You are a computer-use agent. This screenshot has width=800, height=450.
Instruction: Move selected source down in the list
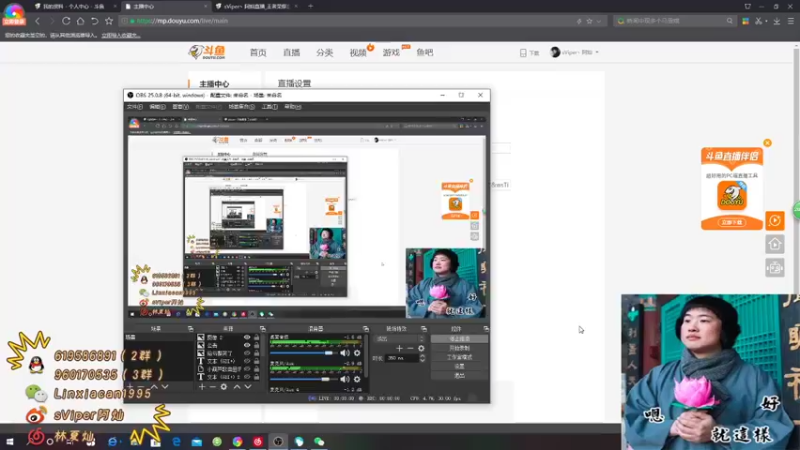pyautogui.click(x=247, y=387)
